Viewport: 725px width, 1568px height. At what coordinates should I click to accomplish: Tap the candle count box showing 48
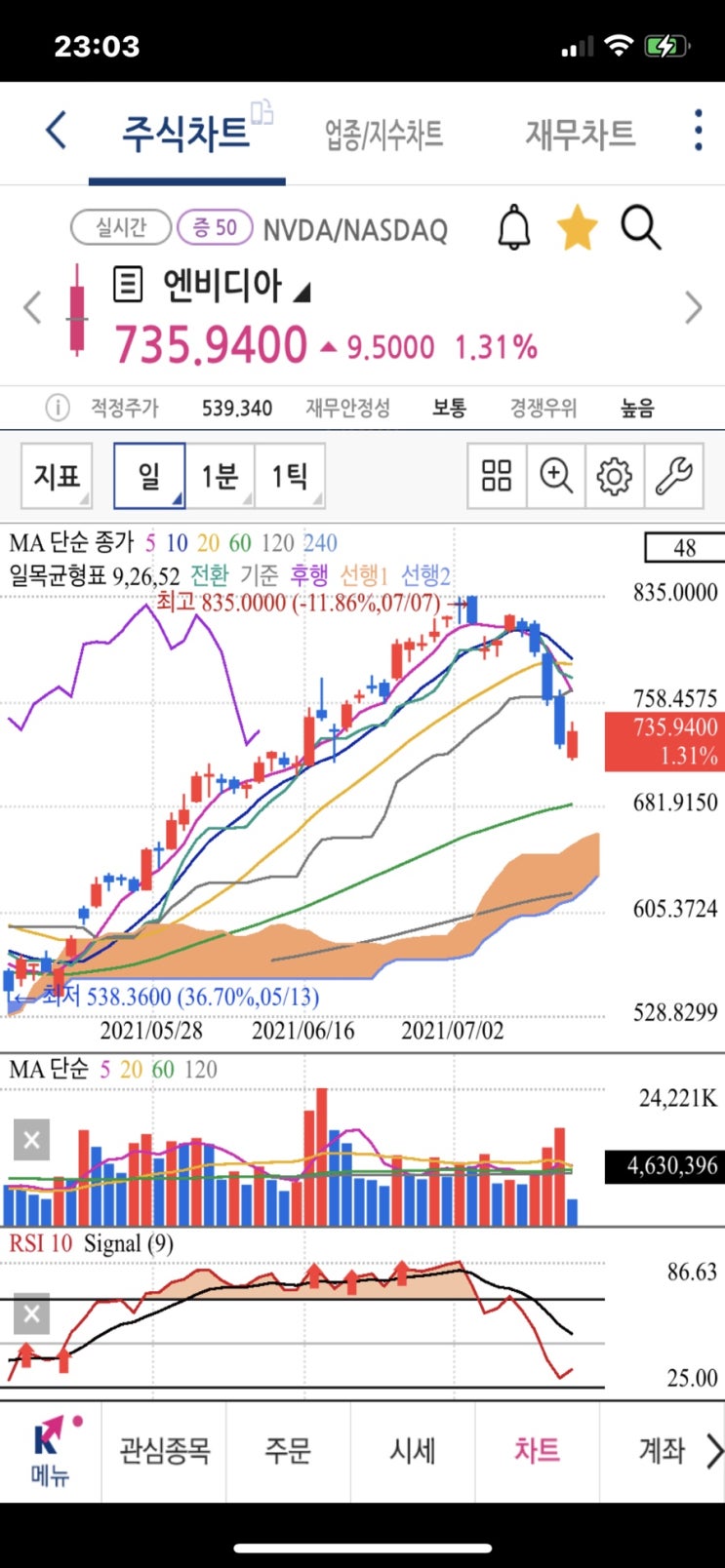684,547
